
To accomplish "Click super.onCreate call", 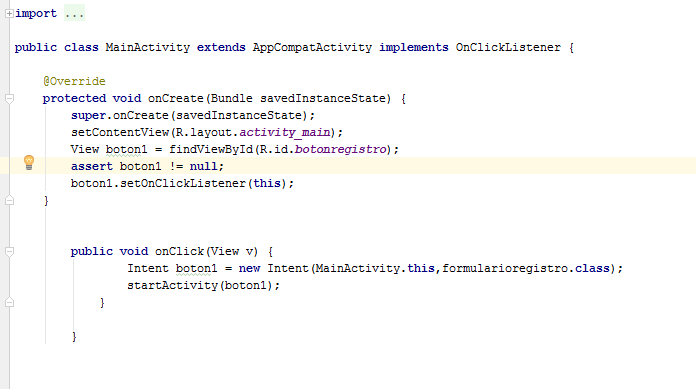I will (119, 115).
